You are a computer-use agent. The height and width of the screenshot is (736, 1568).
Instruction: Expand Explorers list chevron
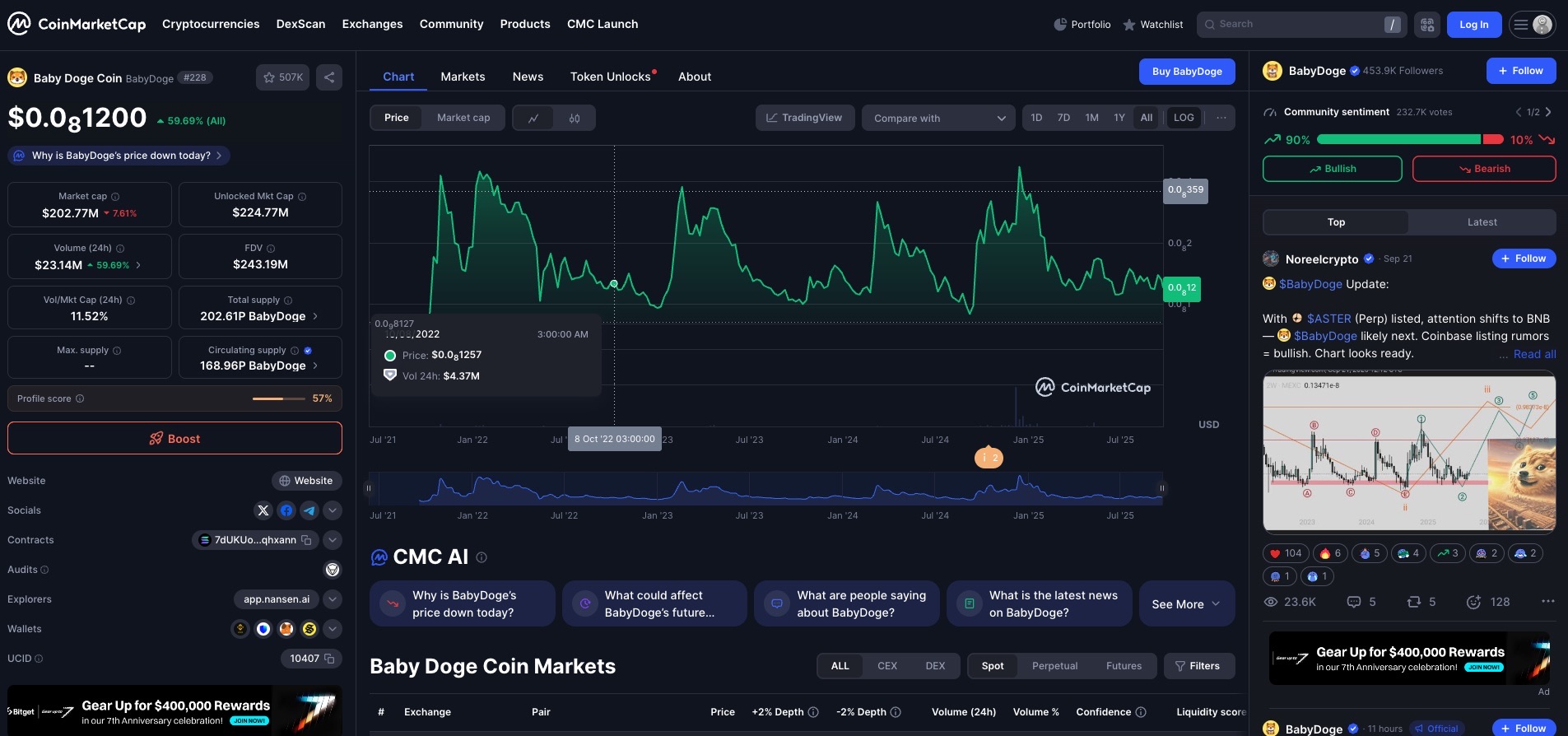pos(333,599)
